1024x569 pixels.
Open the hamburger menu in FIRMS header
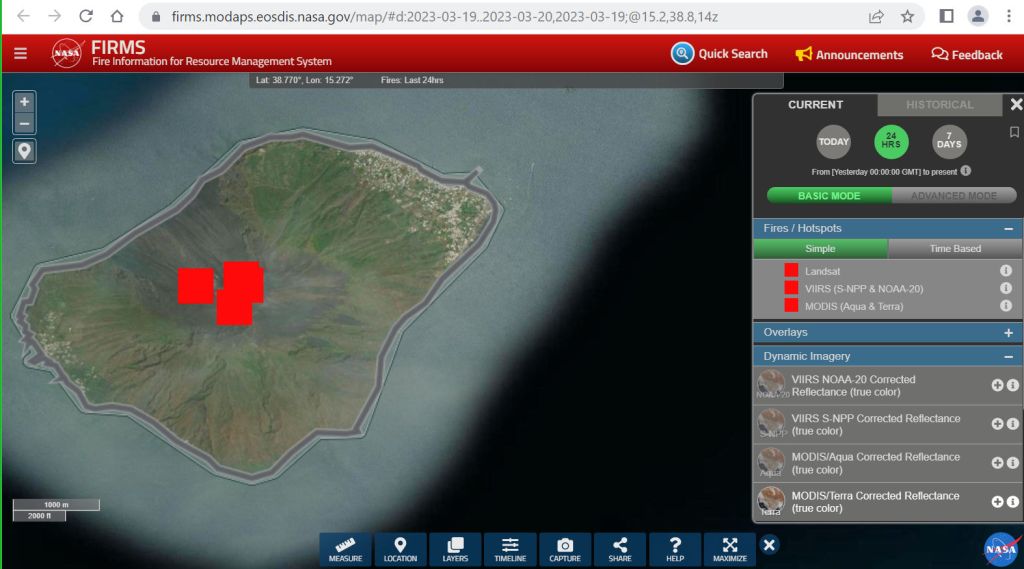21,54
